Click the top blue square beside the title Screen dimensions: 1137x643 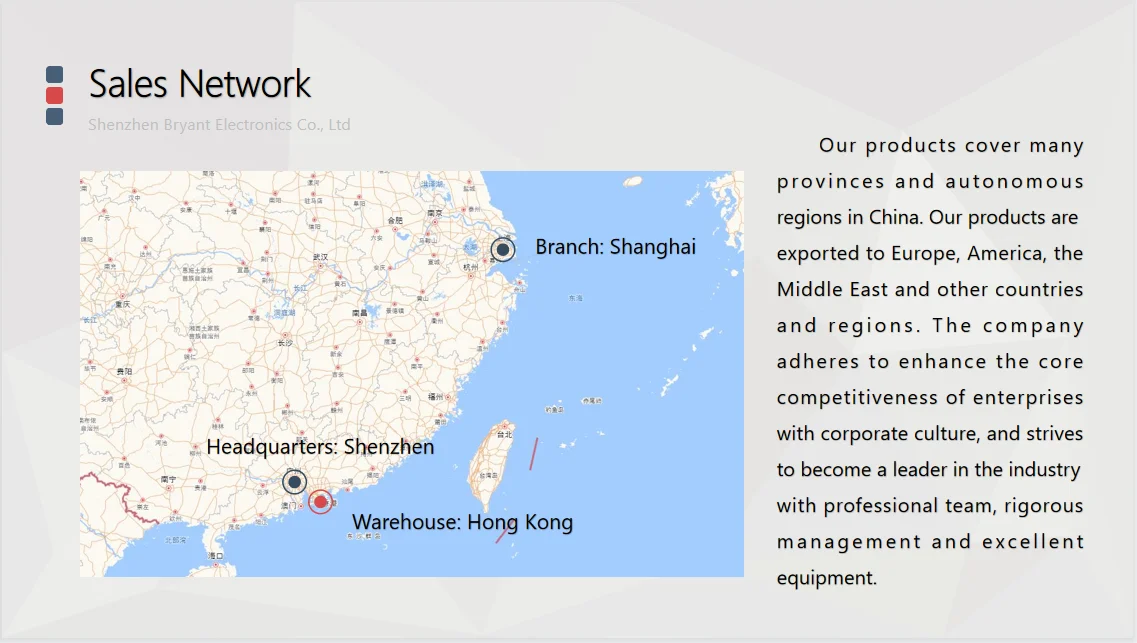coord(54,74)
